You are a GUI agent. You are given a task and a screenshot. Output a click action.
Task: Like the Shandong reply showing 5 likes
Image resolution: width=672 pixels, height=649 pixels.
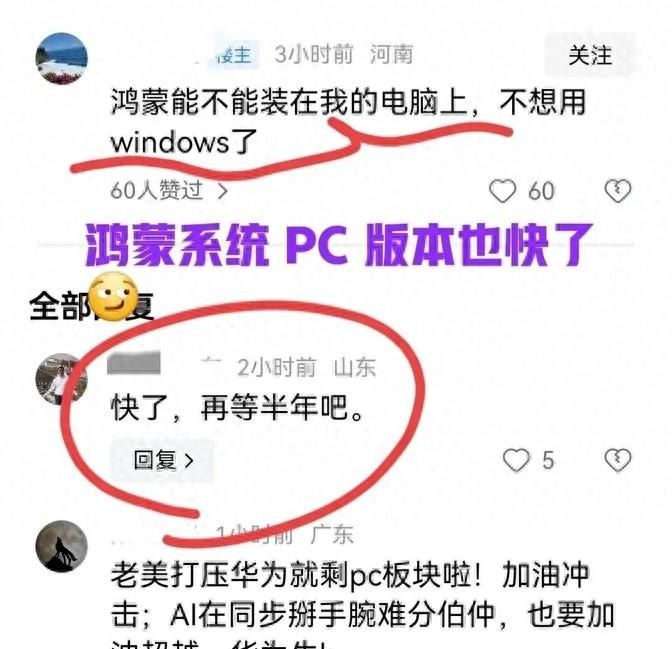pyautogui.click(x=516, y=460)
